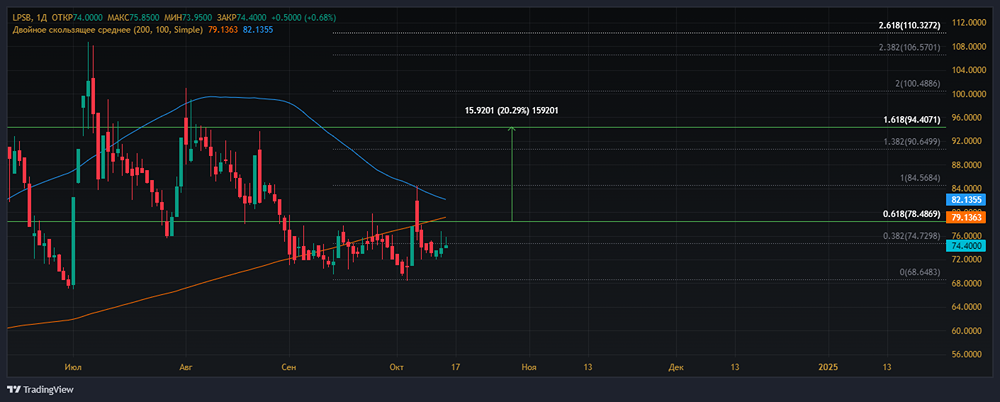The image size is (1000, 402).
Task: Select Fibonacci level label 0(68.6483)
Action: coord(919,272)
